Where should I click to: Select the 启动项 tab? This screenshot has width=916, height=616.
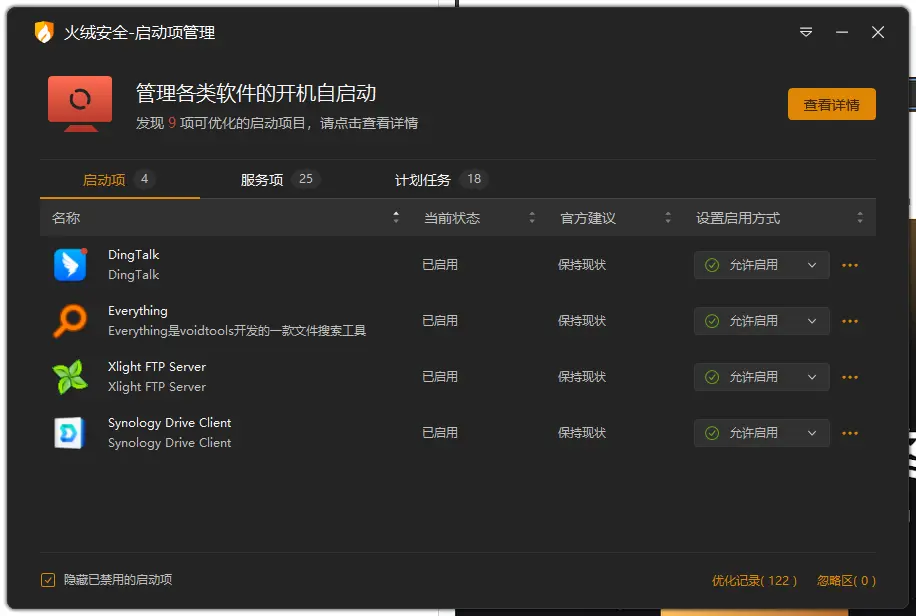[x=119, y=179]
